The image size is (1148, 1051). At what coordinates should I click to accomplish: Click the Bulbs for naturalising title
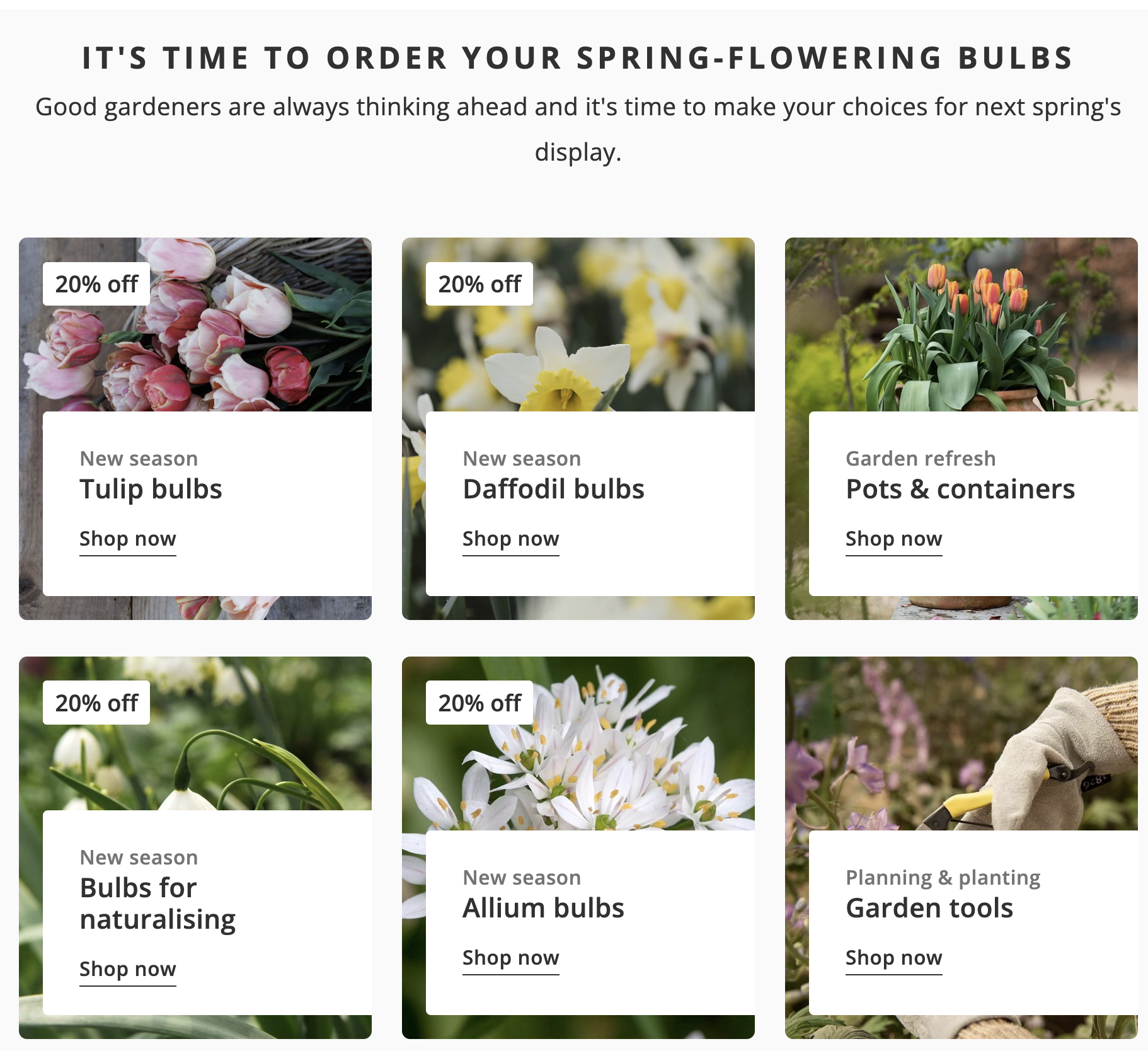click(x=158, y=904)
